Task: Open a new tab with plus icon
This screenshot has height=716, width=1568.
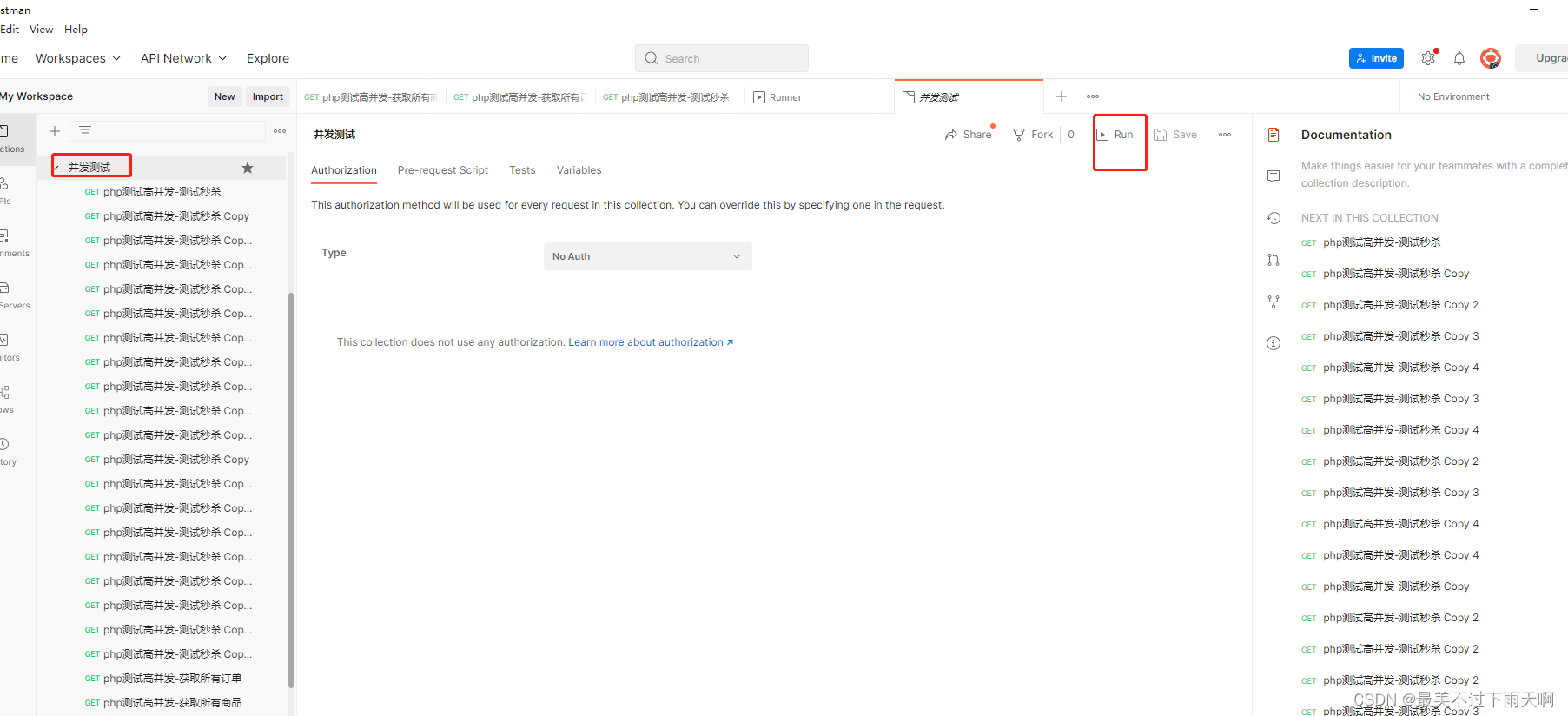Action: 1062,96
